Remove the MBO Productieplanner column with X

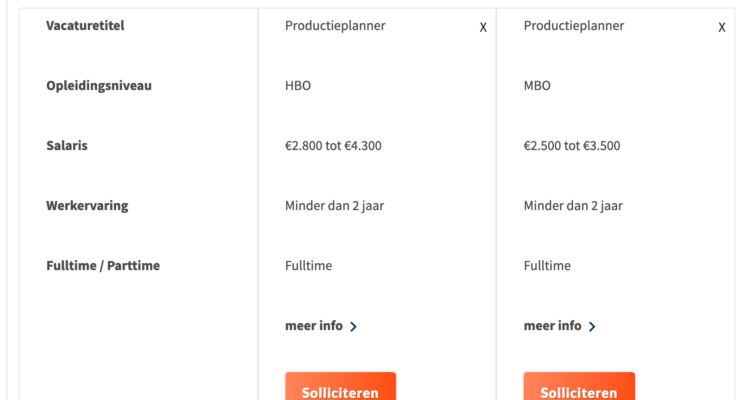coord(722,28)
